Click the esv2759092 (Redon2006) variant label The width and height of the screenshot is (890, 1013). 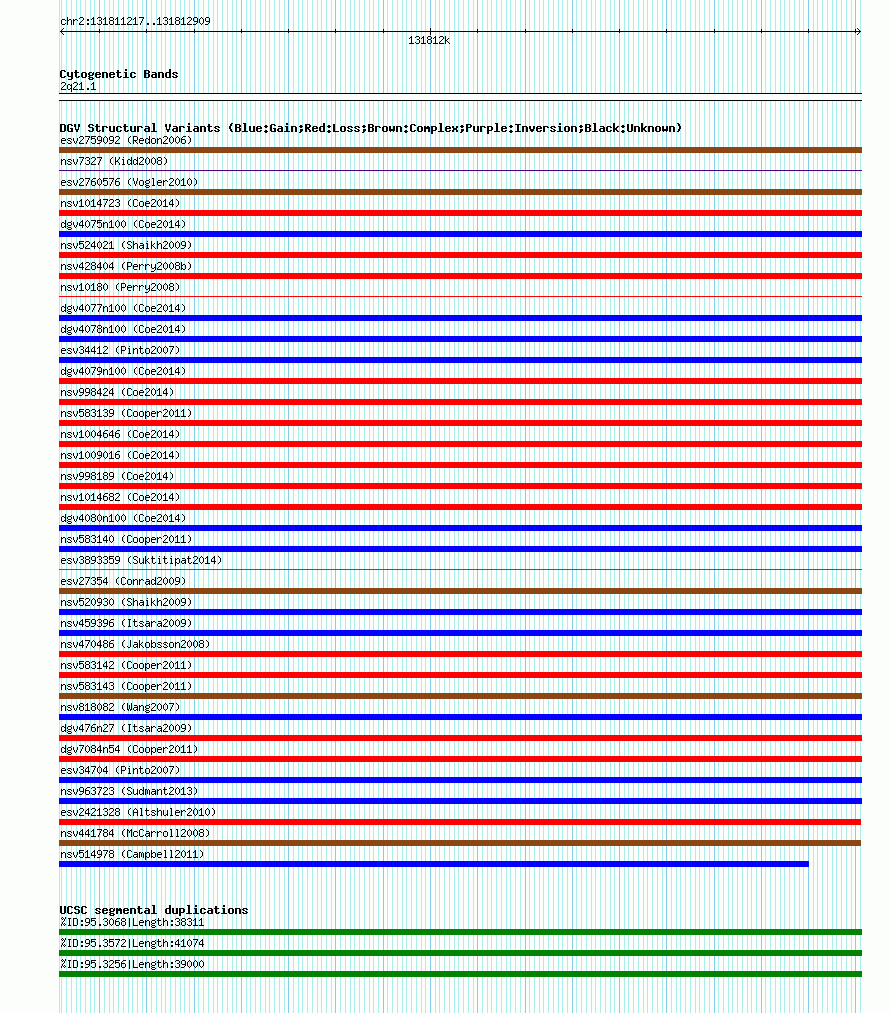[x=126, y=140]
